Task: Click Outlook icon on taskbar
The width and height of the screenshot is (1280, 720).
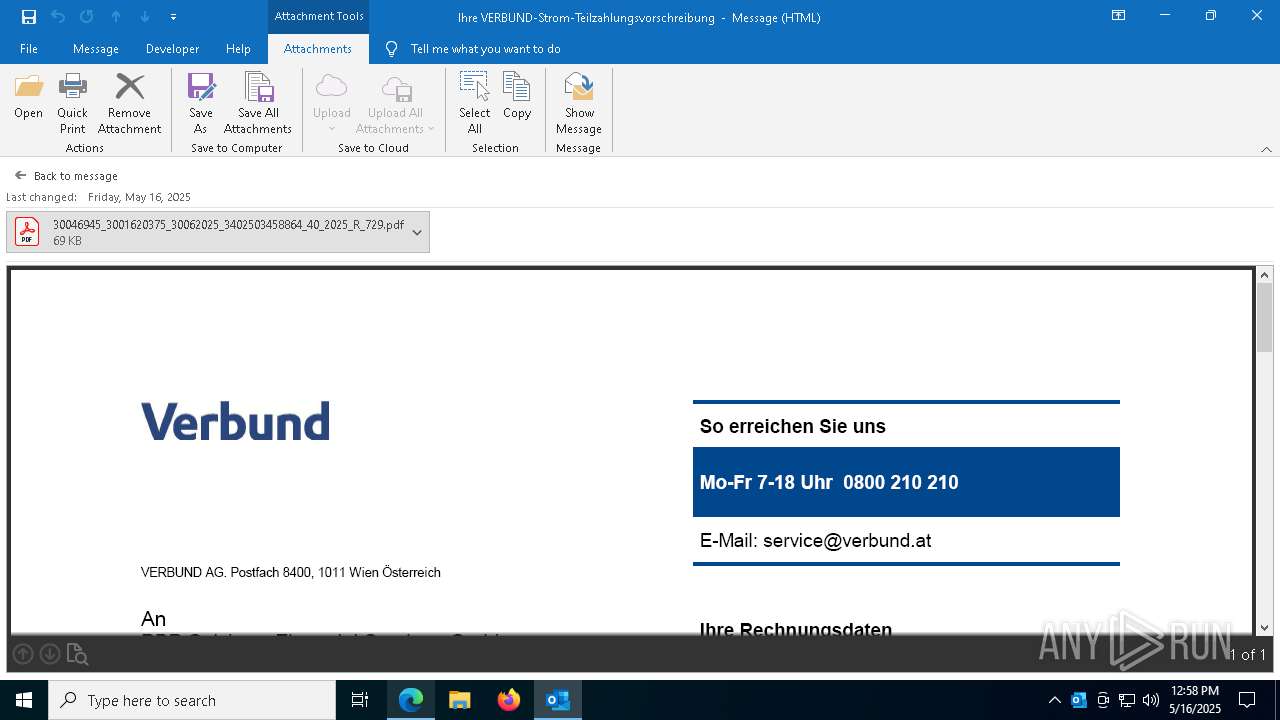Action: pyautogui.click(x=558, y=700)
